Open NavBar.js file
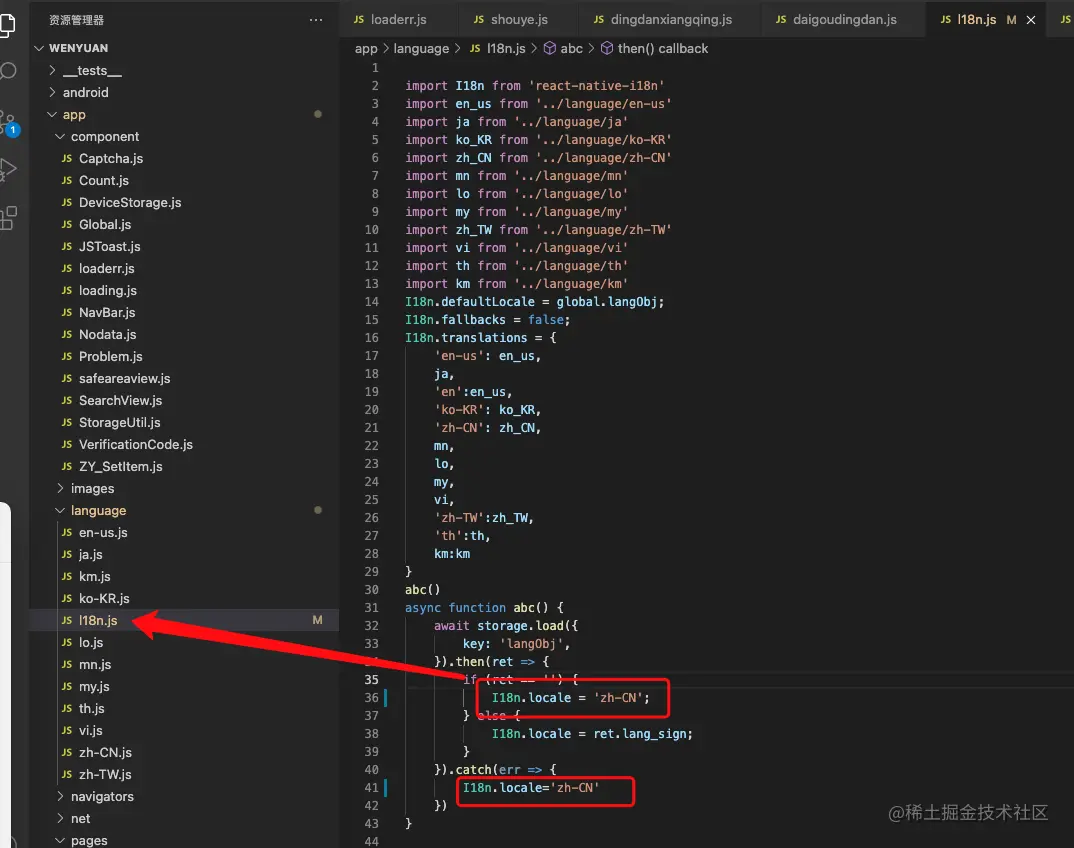The image size is (1074, 848). point(107,312)
